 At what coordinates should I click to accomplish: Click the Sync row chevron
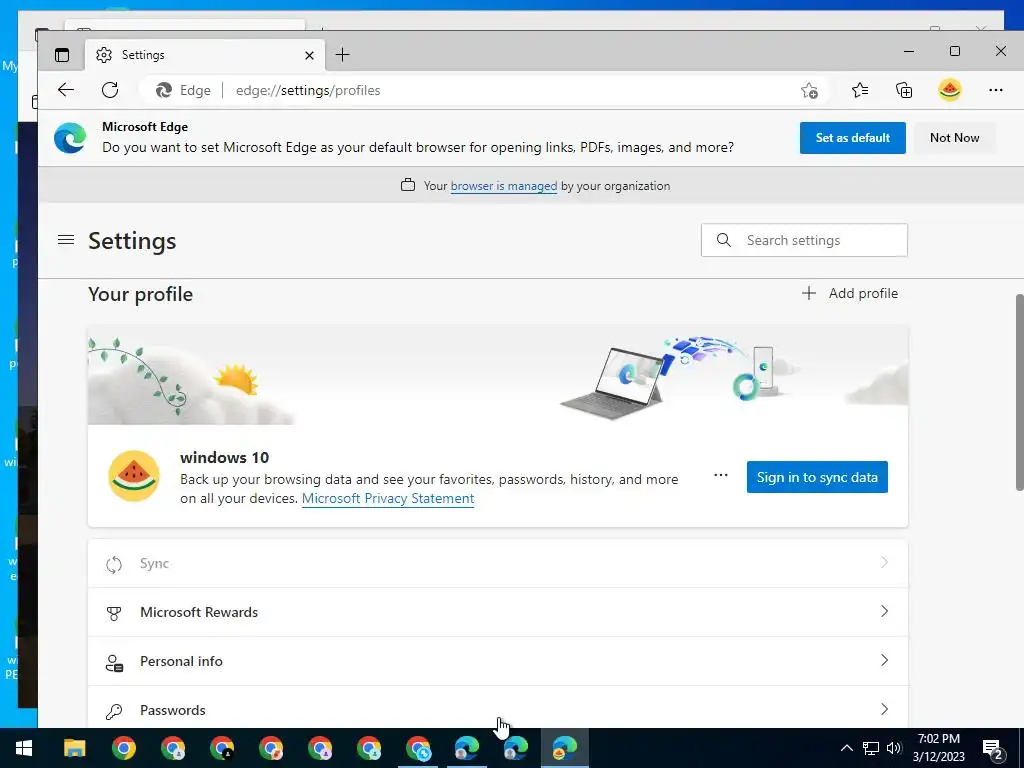[x=884, y=562]
